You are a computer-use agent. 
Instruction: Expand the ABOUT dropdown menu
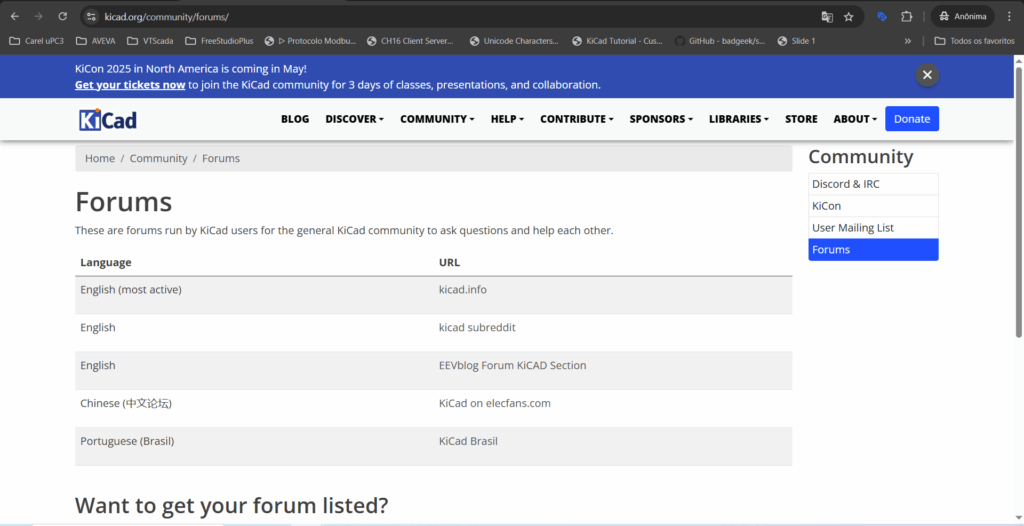pos(855,119)
